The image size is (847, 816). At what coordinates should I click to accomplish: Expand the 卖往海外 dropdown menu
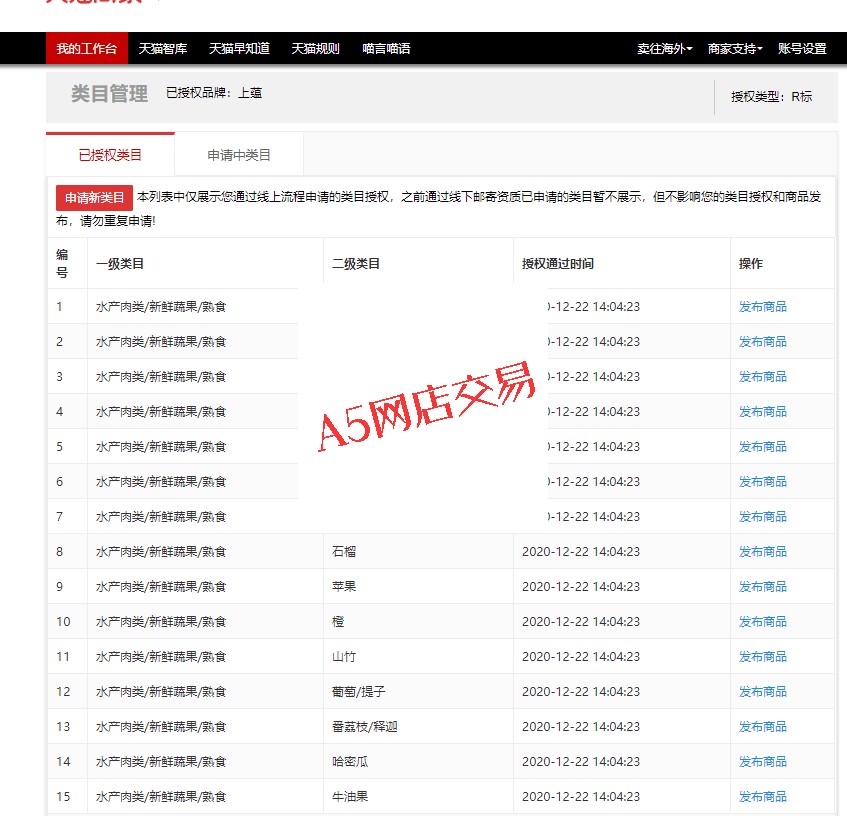664,49
